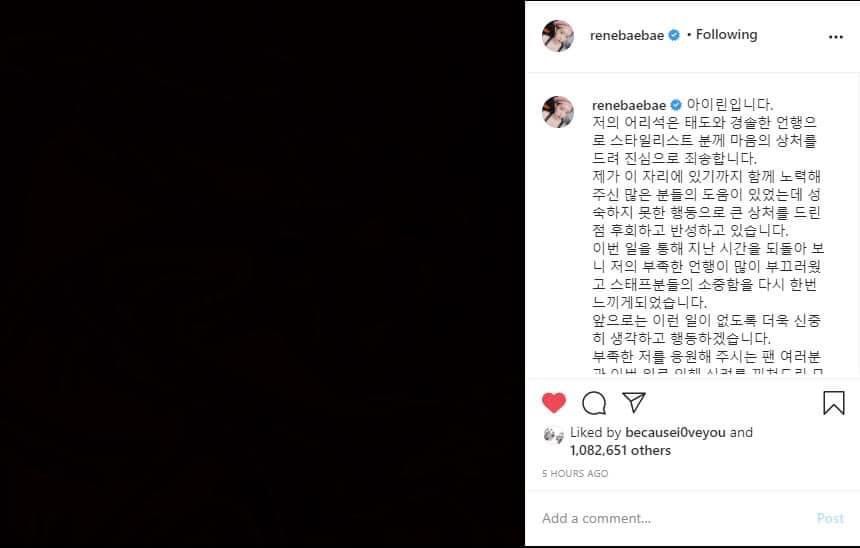This screenshot has width=860, height=548.
Task: Click the verified badge beside caption username
Action: [x=676, y=105]
